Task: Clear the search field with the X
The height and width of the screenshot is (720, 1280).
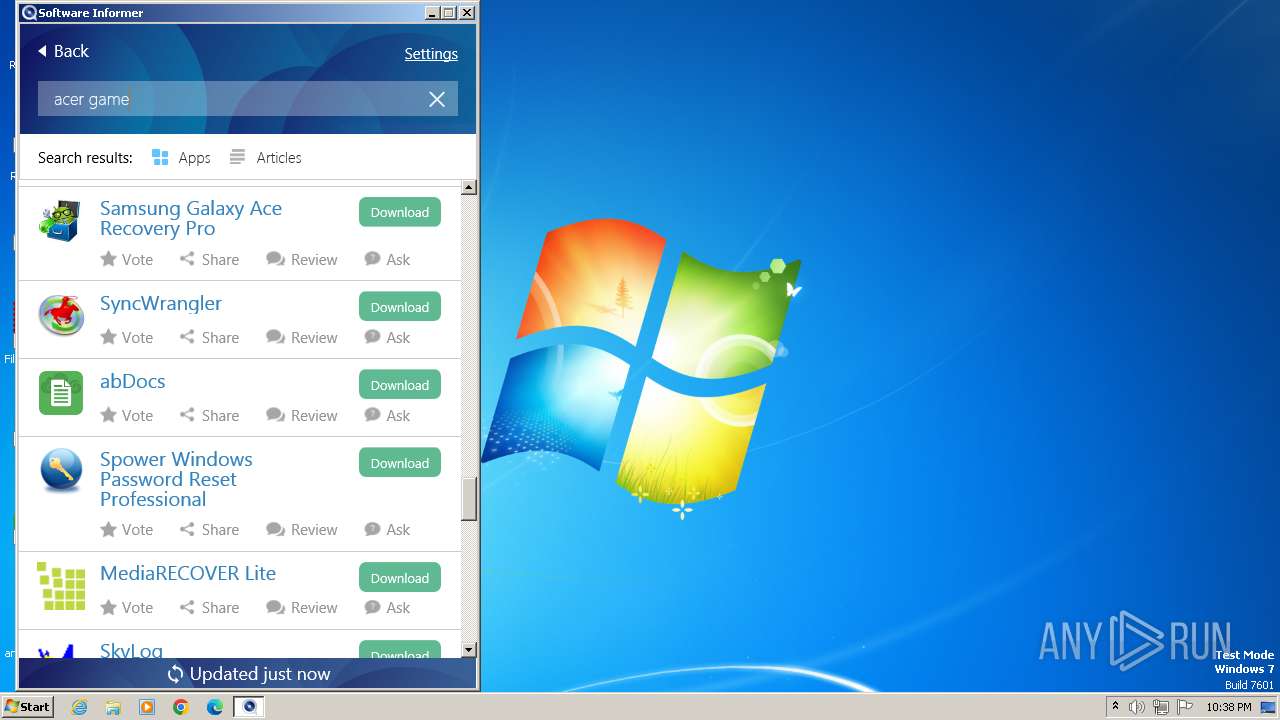Action: (x=437, y=99)
